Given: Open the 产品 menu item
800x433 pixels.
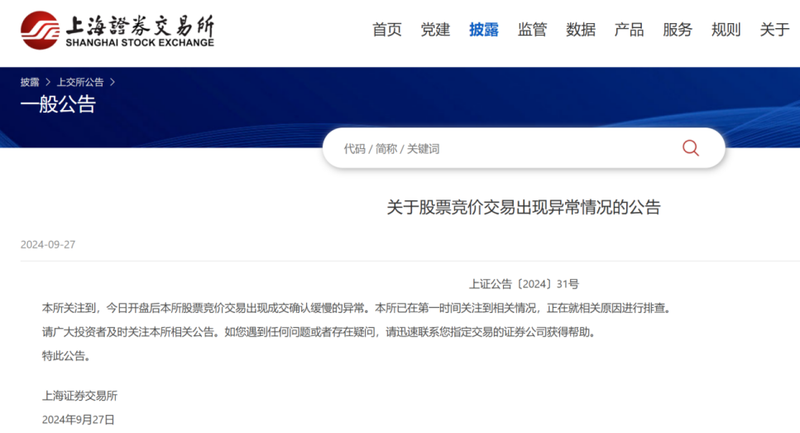Looking at the screenshot, I should click(x=629, y=30).
